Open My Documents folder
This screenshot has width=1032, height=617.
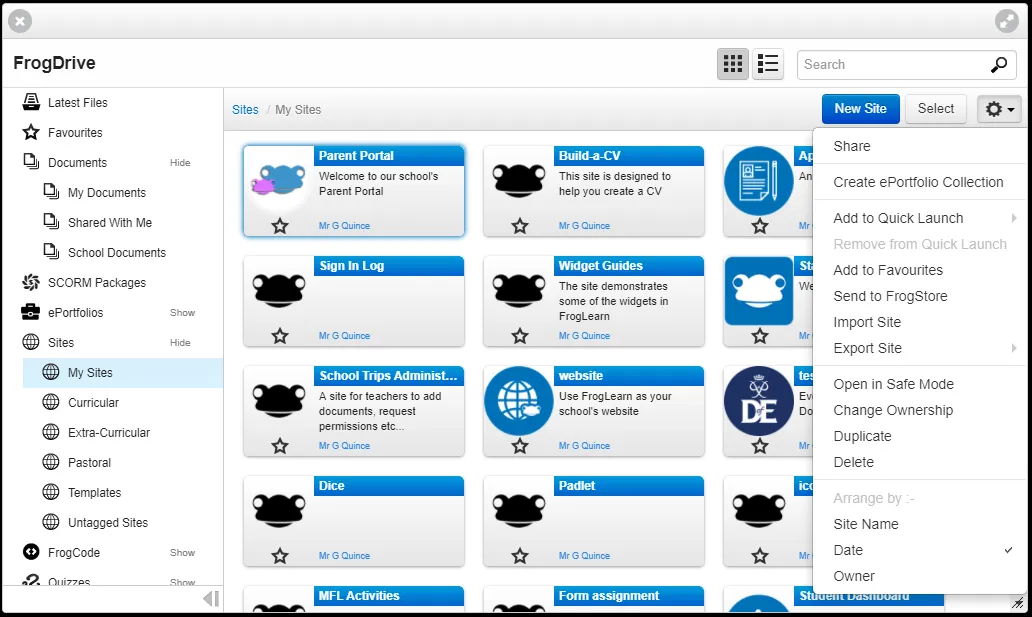pyautogui.click(x=107, y=192)
